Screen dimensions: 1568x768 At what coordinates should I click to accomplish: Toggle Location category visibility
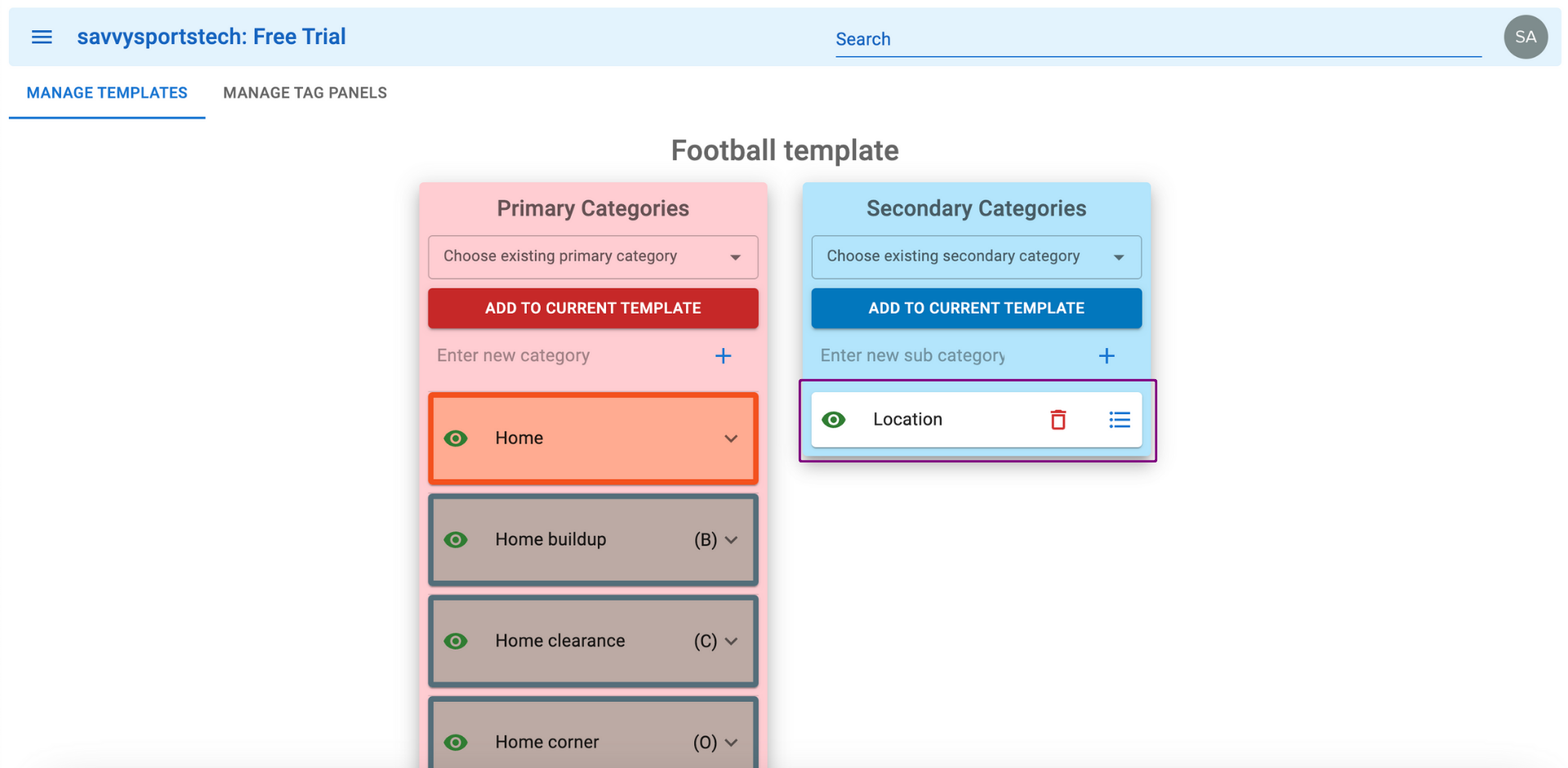tap(833, 420)
